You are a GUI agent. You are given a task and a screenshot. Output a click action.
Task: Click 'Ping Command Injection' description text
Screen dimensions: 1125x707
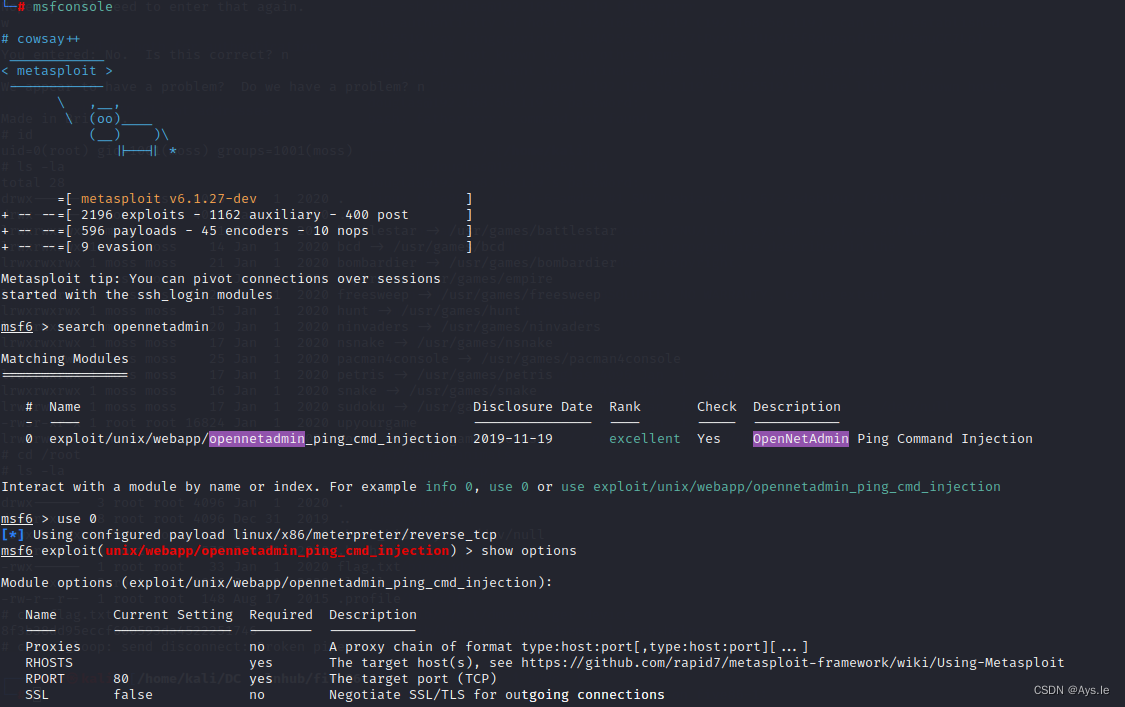945,439
